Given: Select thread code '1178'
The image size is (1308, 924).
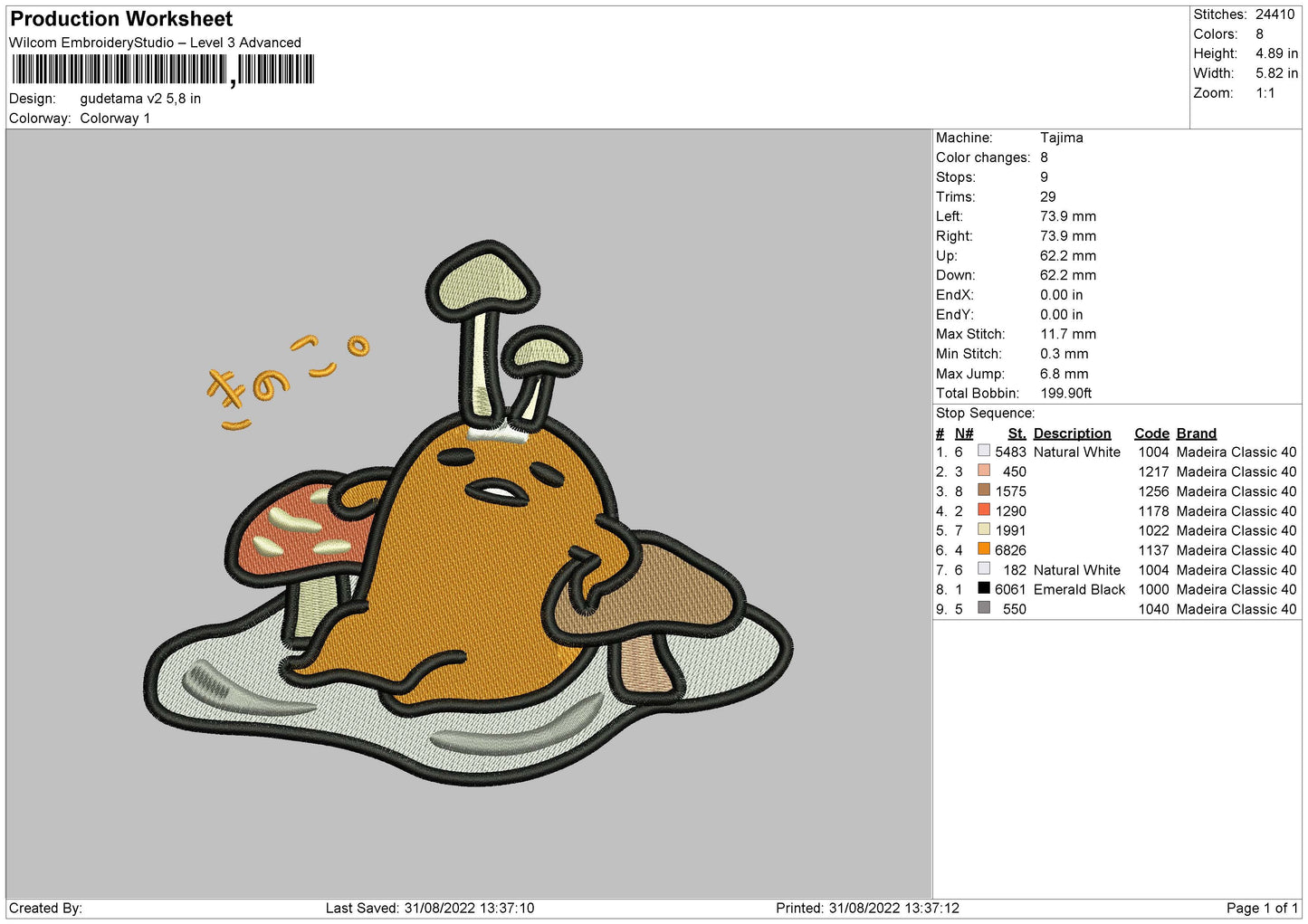Looking at the screenshot, I should coord(1154,511).
